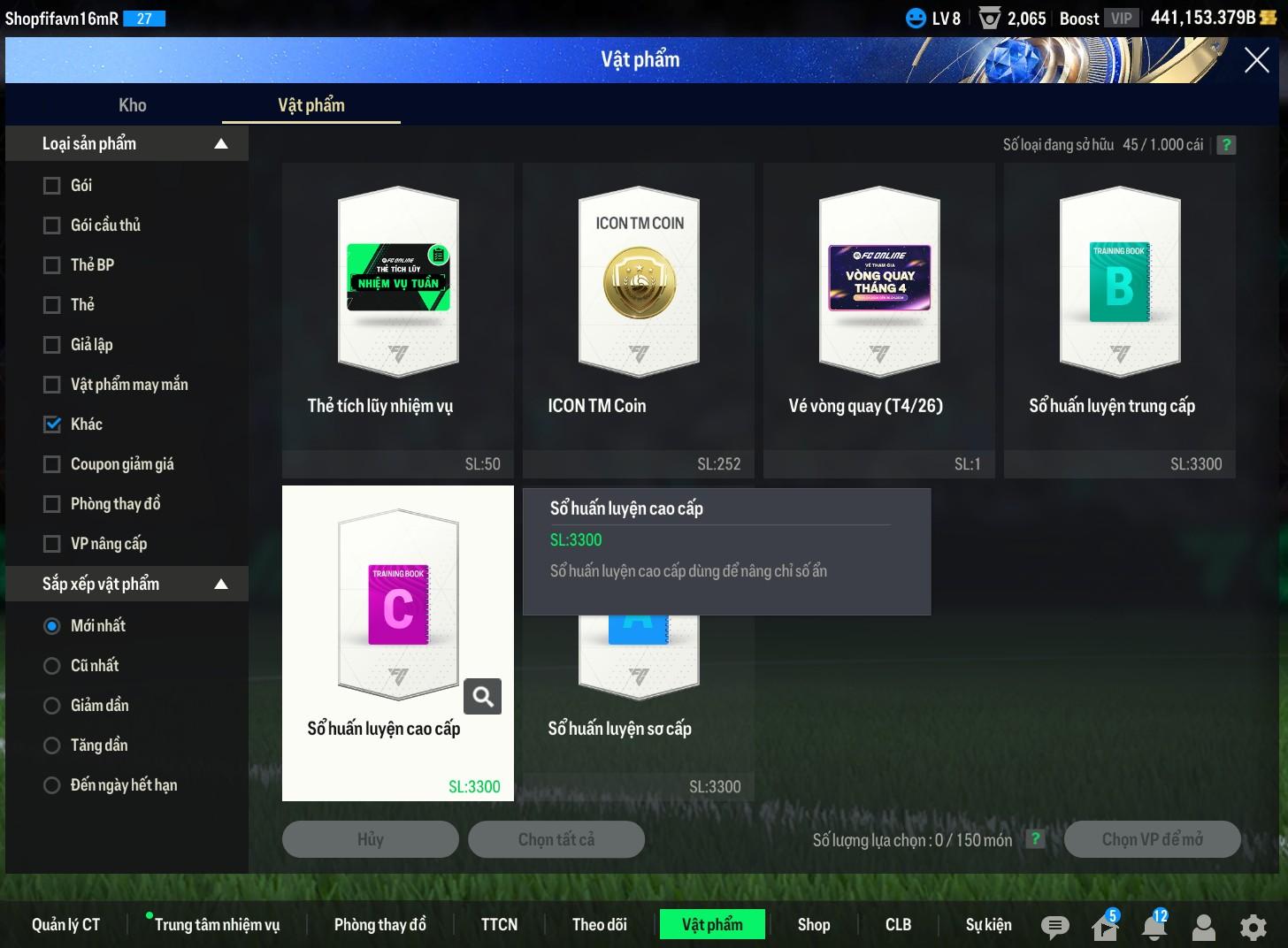This screenshot has width=1288, height=948.
Task: Click the home icon with badge 5
Action: click(1104, 926)
